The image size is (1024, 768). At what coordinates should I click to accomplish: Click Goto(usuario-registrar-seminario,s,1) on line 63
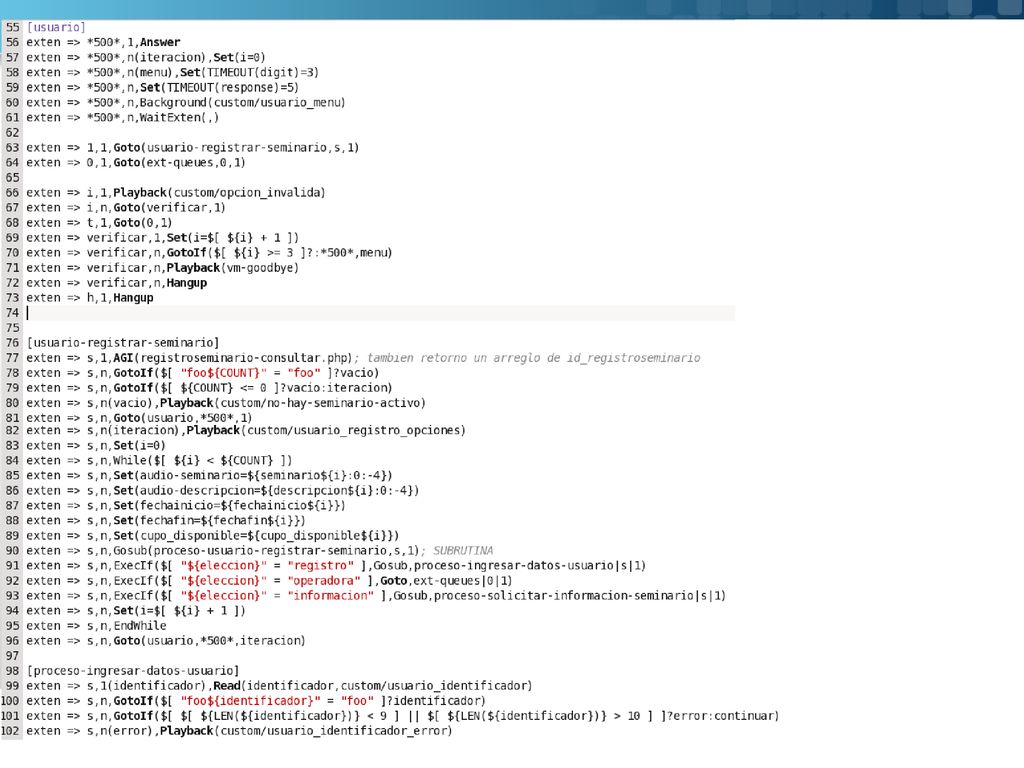236,148
